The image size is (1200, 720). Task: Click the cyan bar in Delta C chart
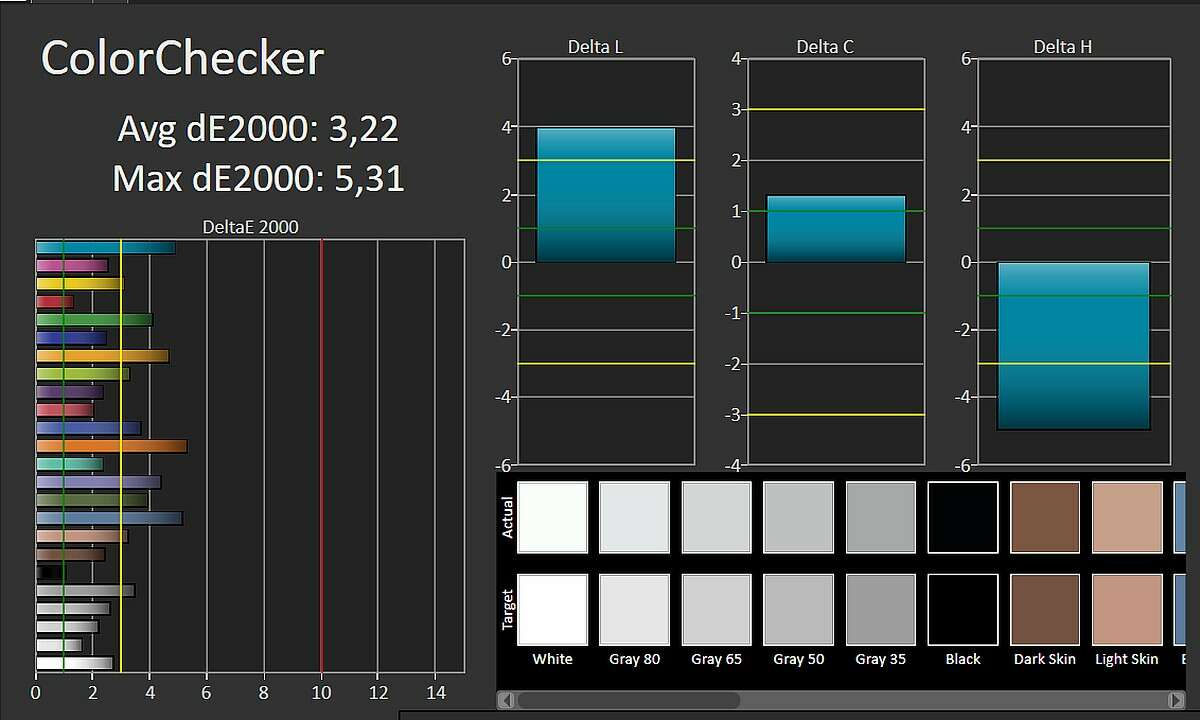click(x=836, y=229)
